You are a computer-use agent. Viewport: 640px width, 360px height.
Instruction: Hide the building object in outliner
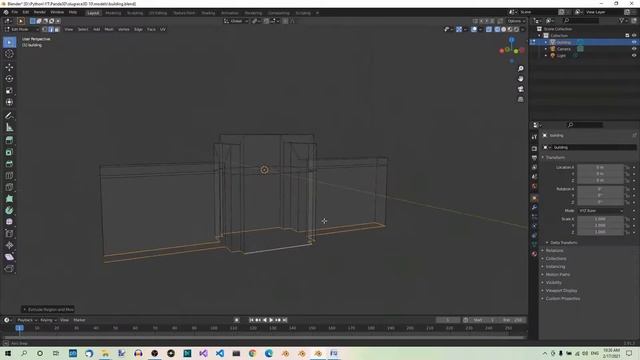(x=634, y=42)
